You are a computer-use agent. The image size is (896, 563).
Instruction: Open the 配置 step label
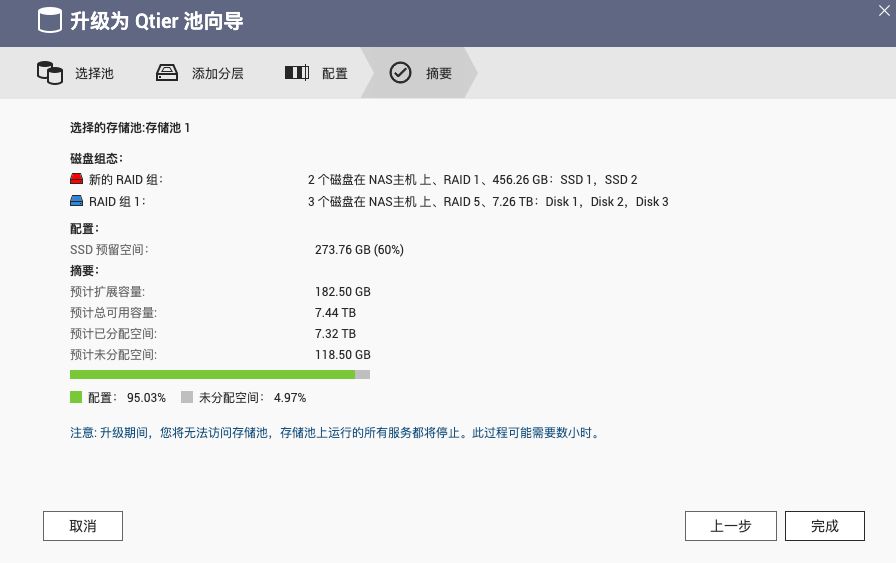(x=334, y=74)
